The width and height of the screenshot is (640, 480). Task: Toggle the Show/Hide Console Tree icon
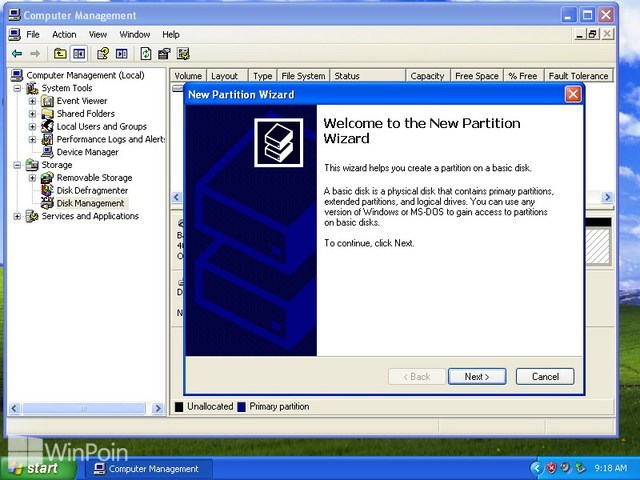[79, 53]
